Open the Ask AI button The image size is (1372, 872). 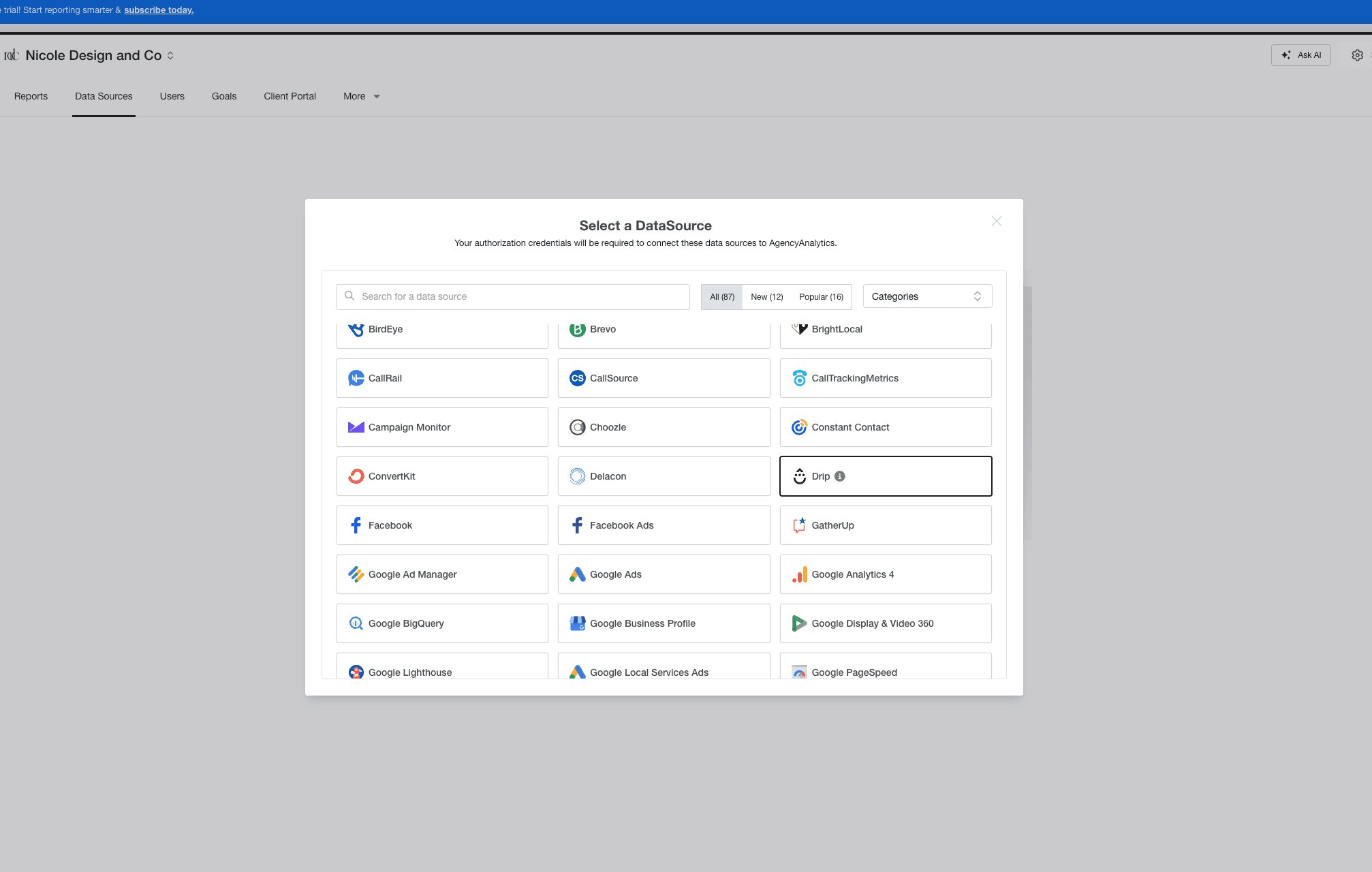tap(1300, 55)
